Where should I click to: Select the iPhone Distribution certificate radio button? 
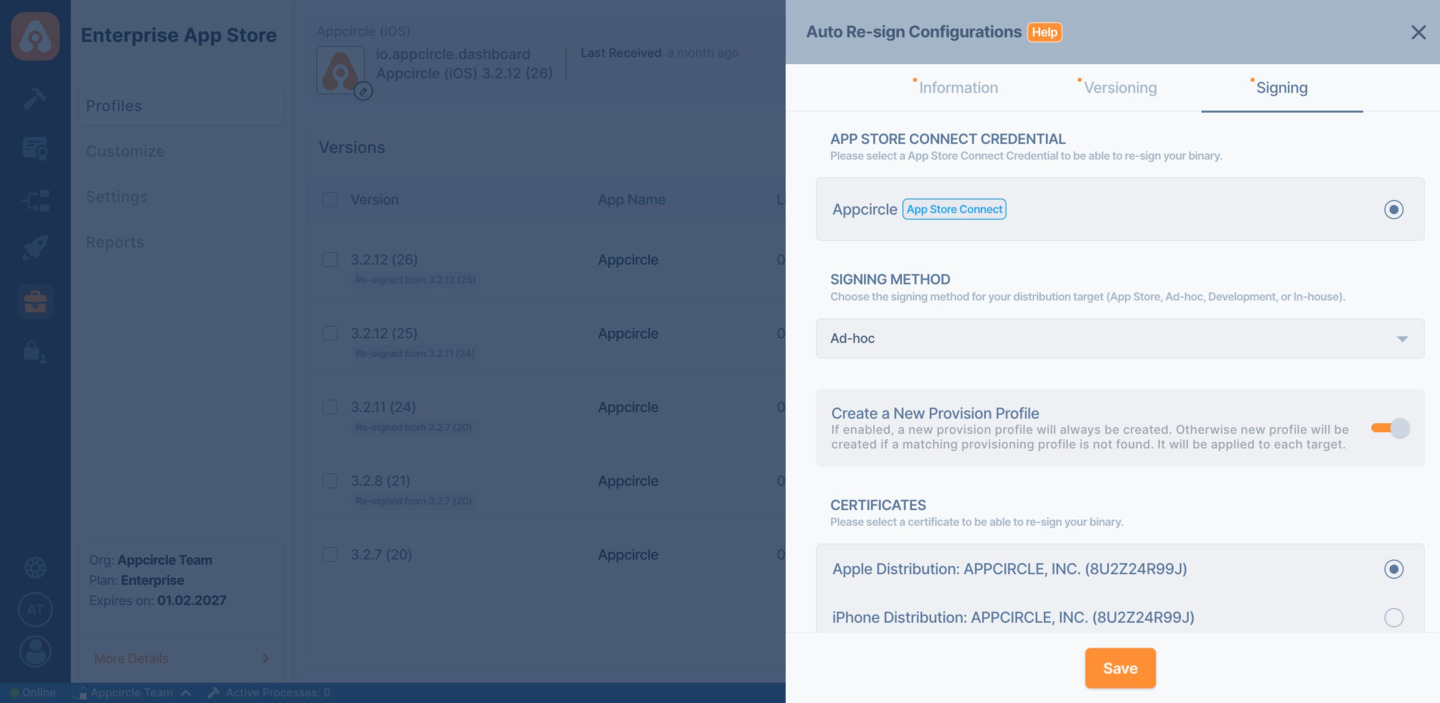[1394, 617]
